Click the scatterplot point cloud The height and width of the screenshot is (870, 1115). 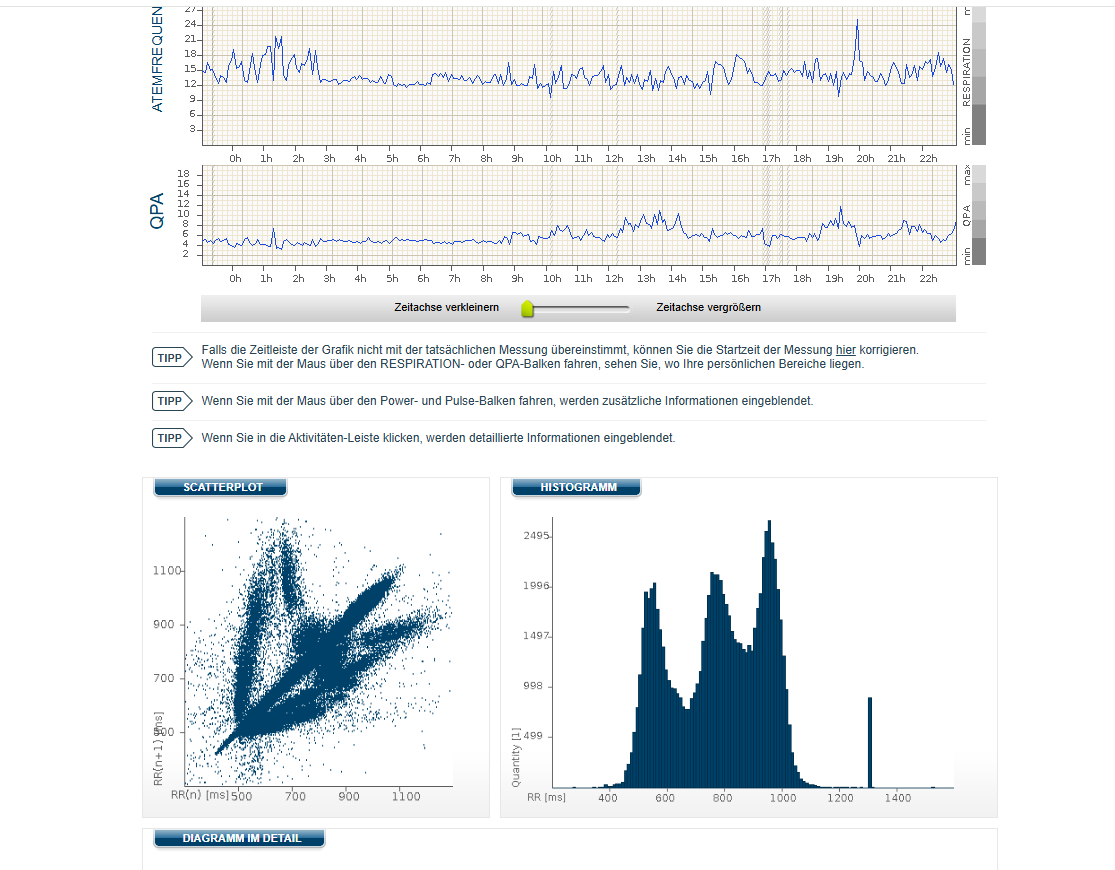(320, 654)
